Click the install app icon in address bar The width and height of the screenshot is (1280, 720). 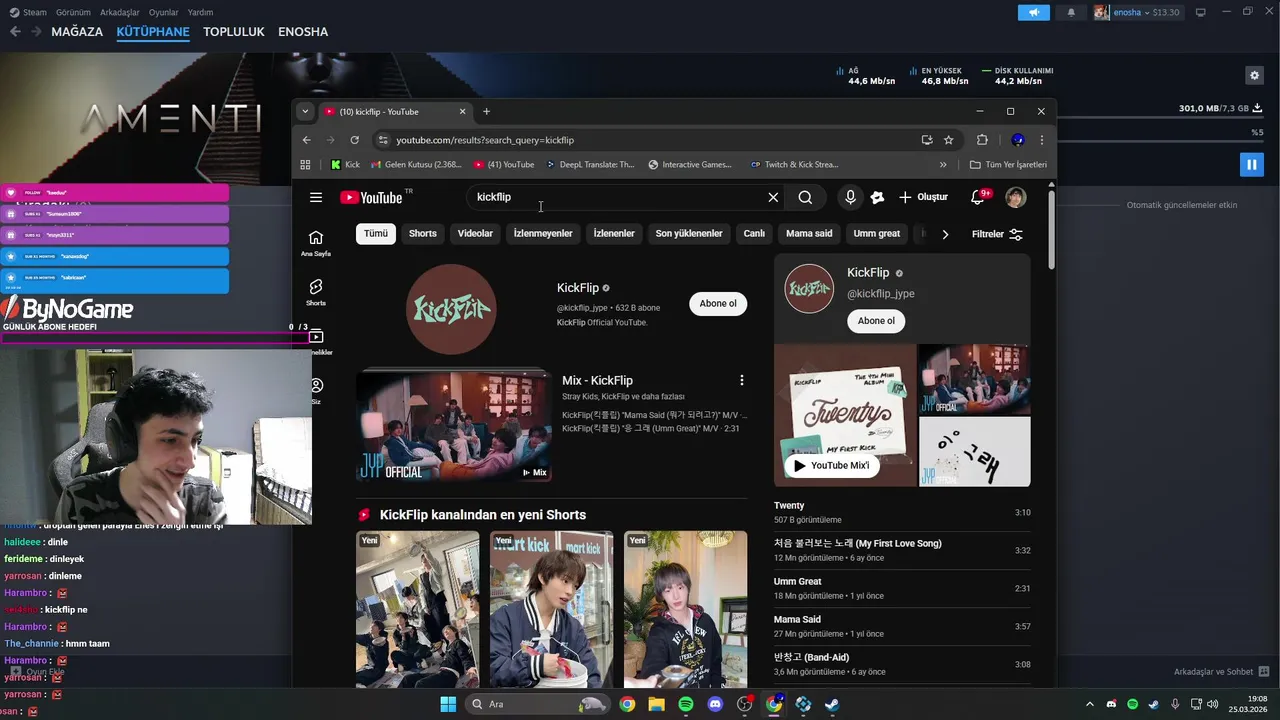(x=927, y=140)
